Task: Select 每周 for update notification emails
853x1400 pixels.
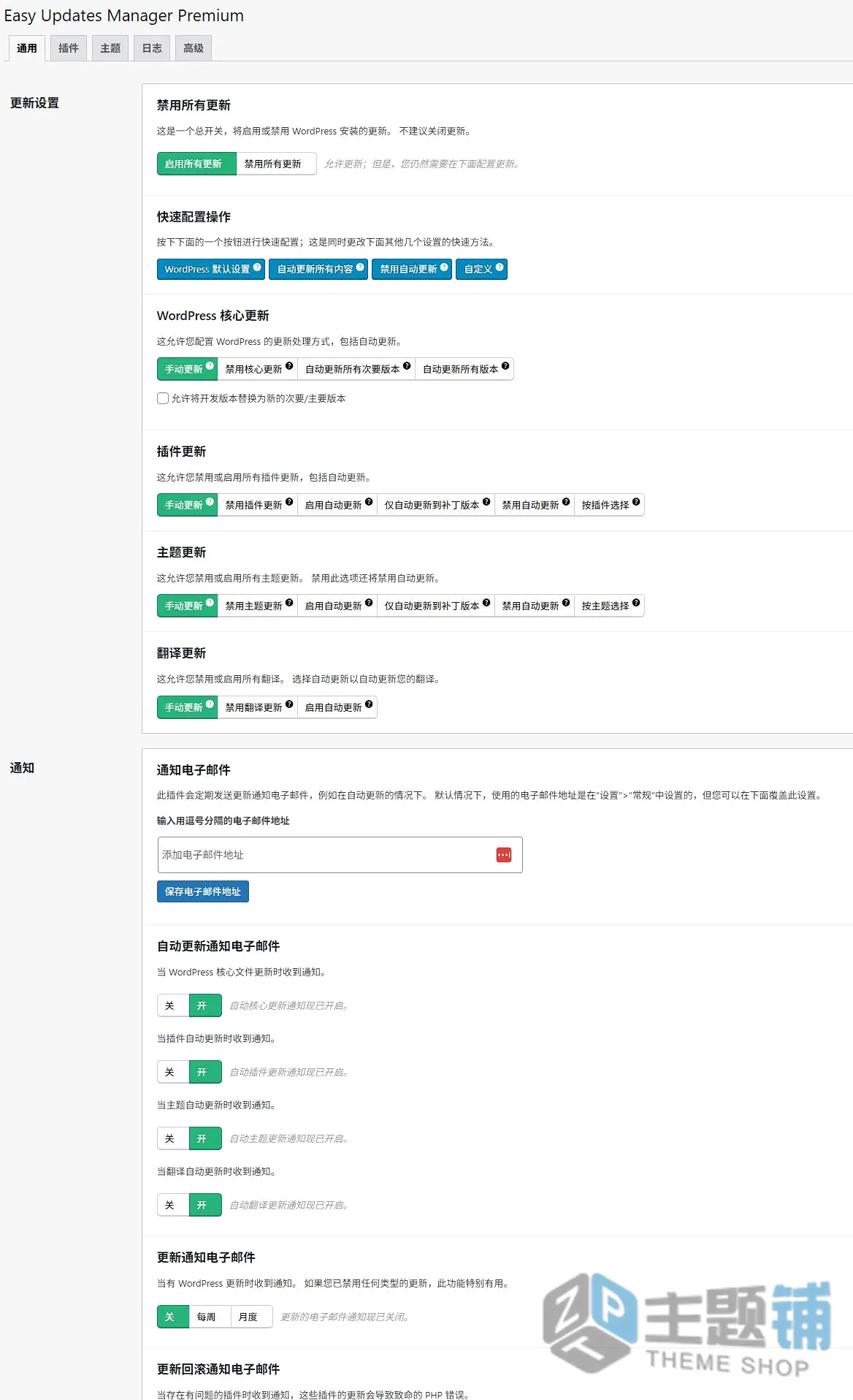Action: pos(210,1317)
